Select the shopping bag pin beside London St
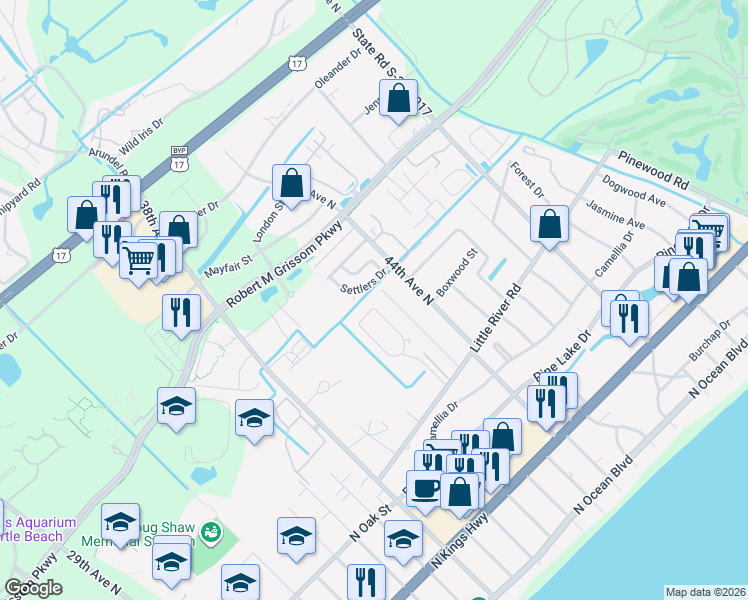The width and height of the screenshot is (748, 600). click(291, 184)
